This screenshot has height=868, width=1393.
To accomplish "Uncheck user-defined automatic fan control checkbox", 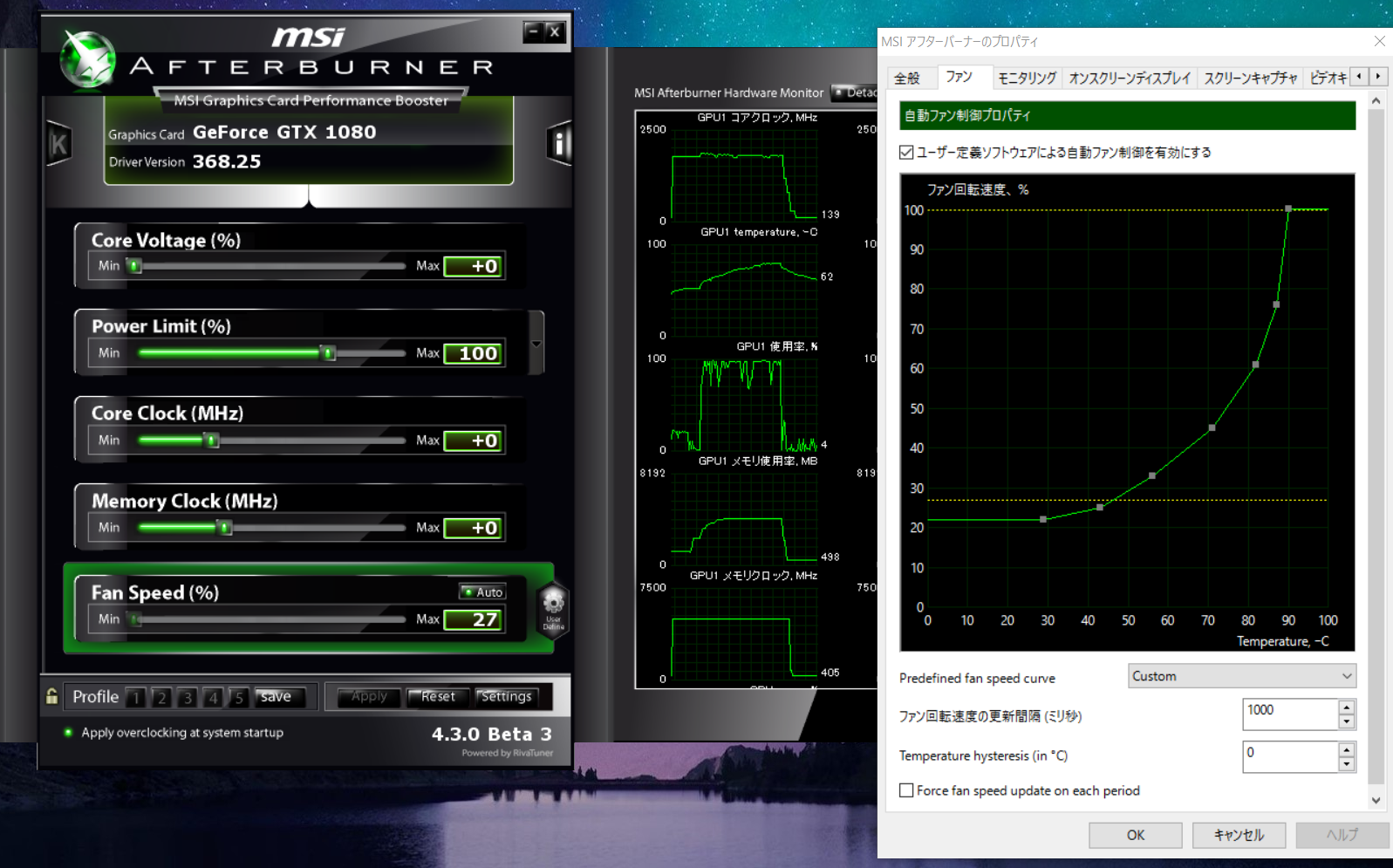I will point(906,153).
